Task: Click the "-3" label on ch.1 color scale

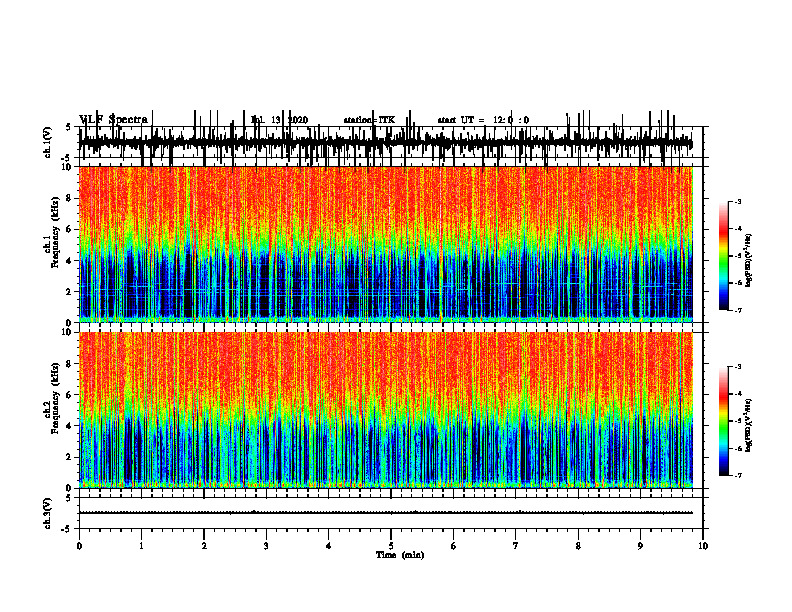Action: point(737,201)
